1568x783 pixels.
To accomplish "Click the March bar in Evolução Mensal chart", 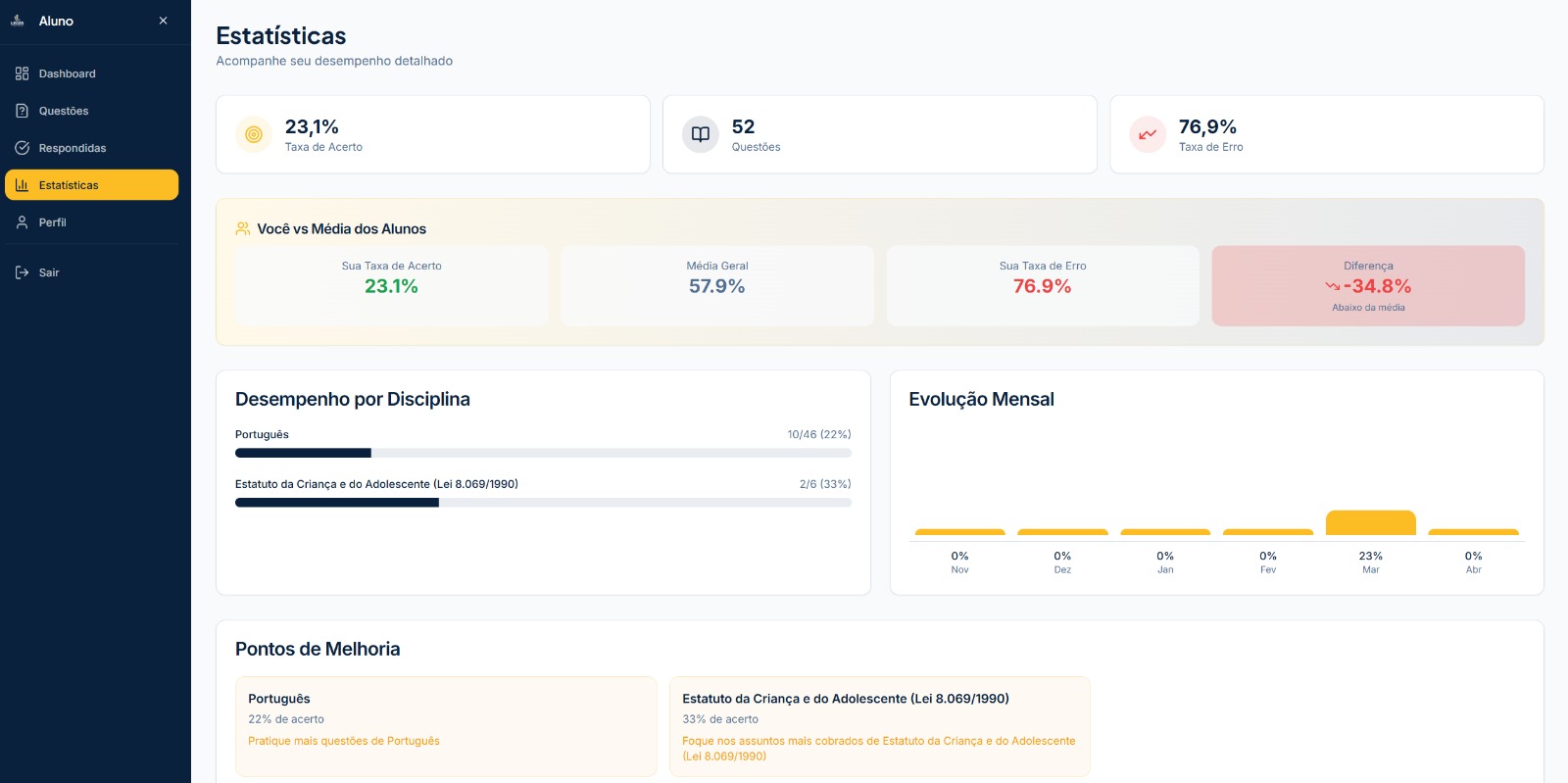I will [1370, 523].
